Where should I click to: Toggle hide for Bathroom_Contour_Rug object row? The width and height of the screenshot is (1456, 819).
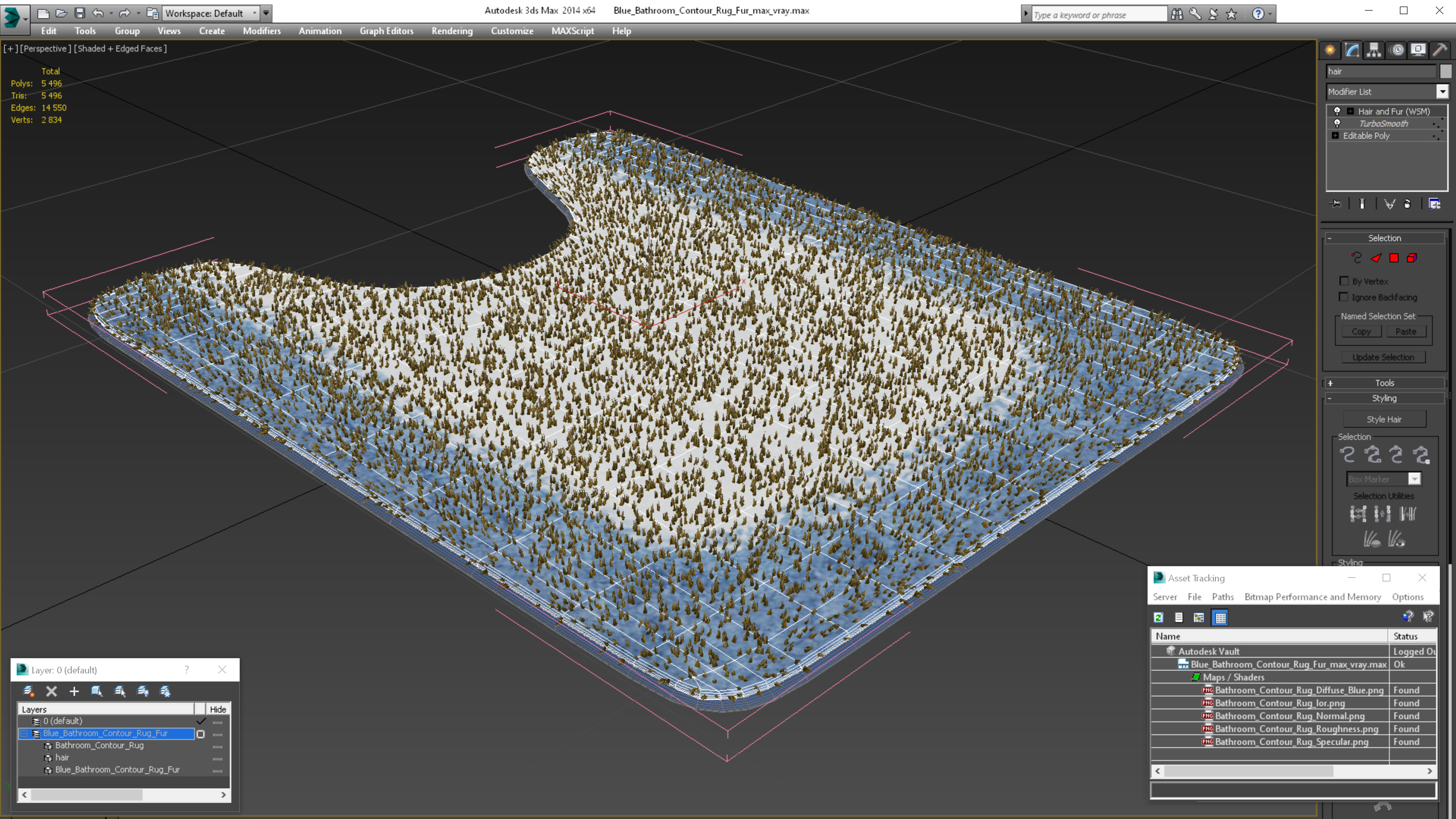point(217,746)
